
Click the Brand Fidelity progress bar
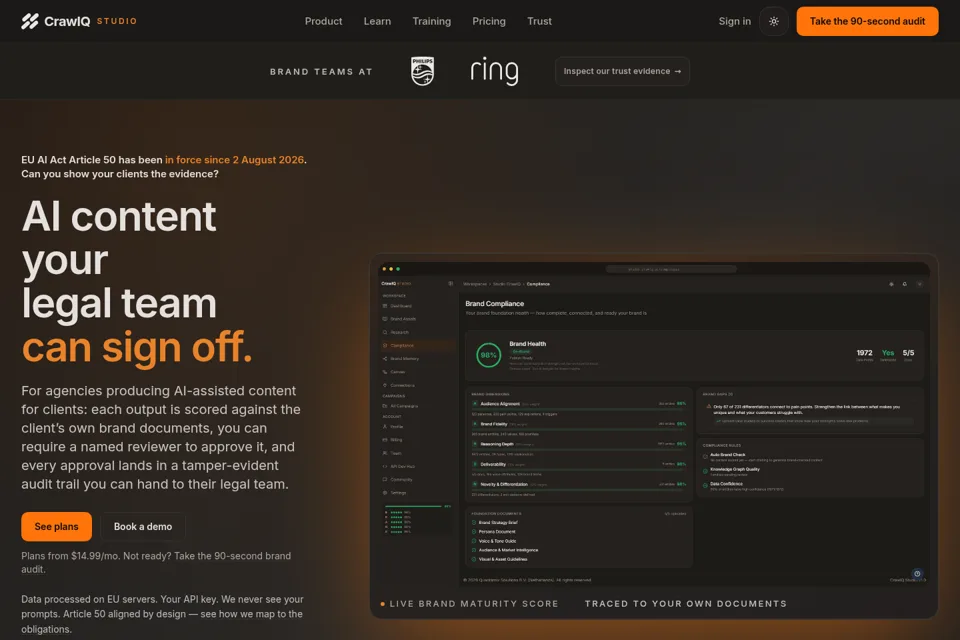pyautogui.click(x=579, y=429)
